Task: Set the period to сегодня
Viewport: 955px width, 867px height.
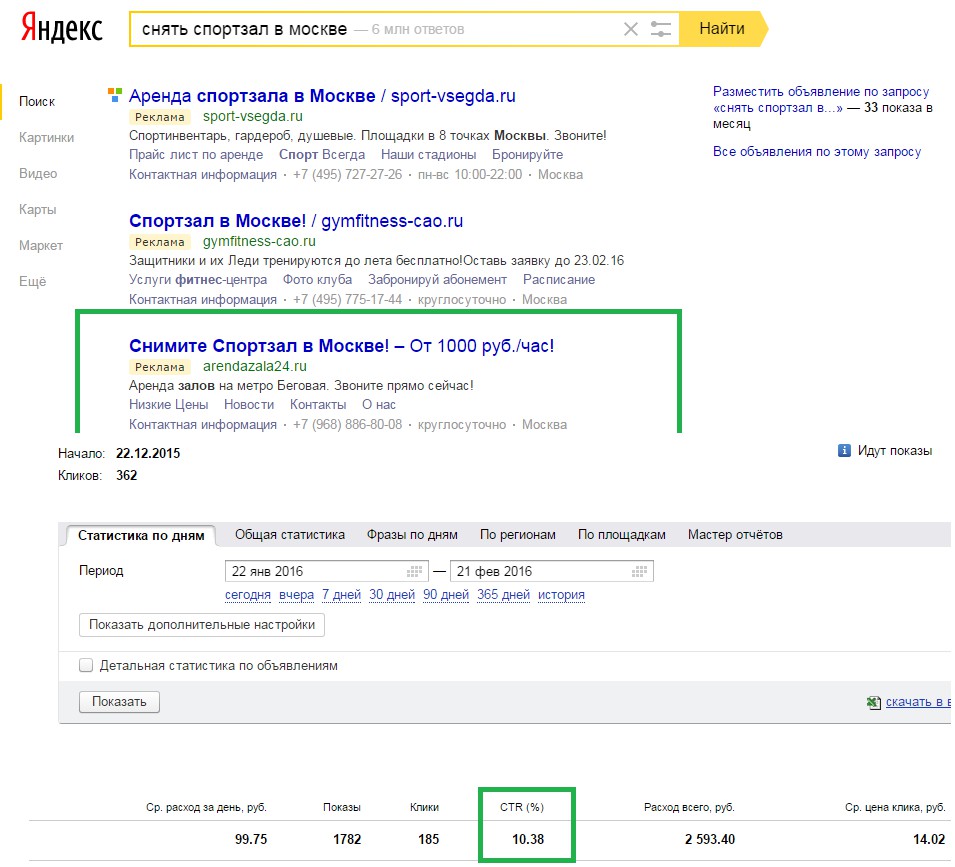Action: 248,594
